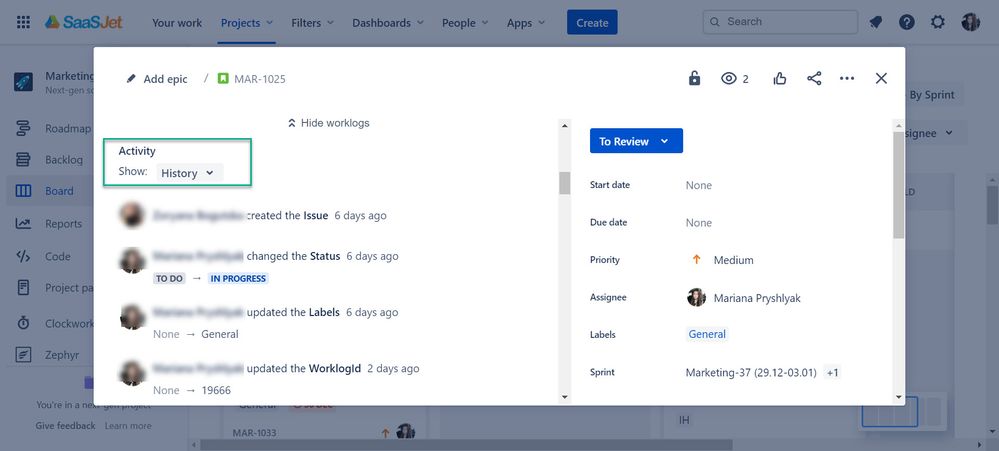
Task: Click the Marketing-37 sprint value
Action: point(751,373)
